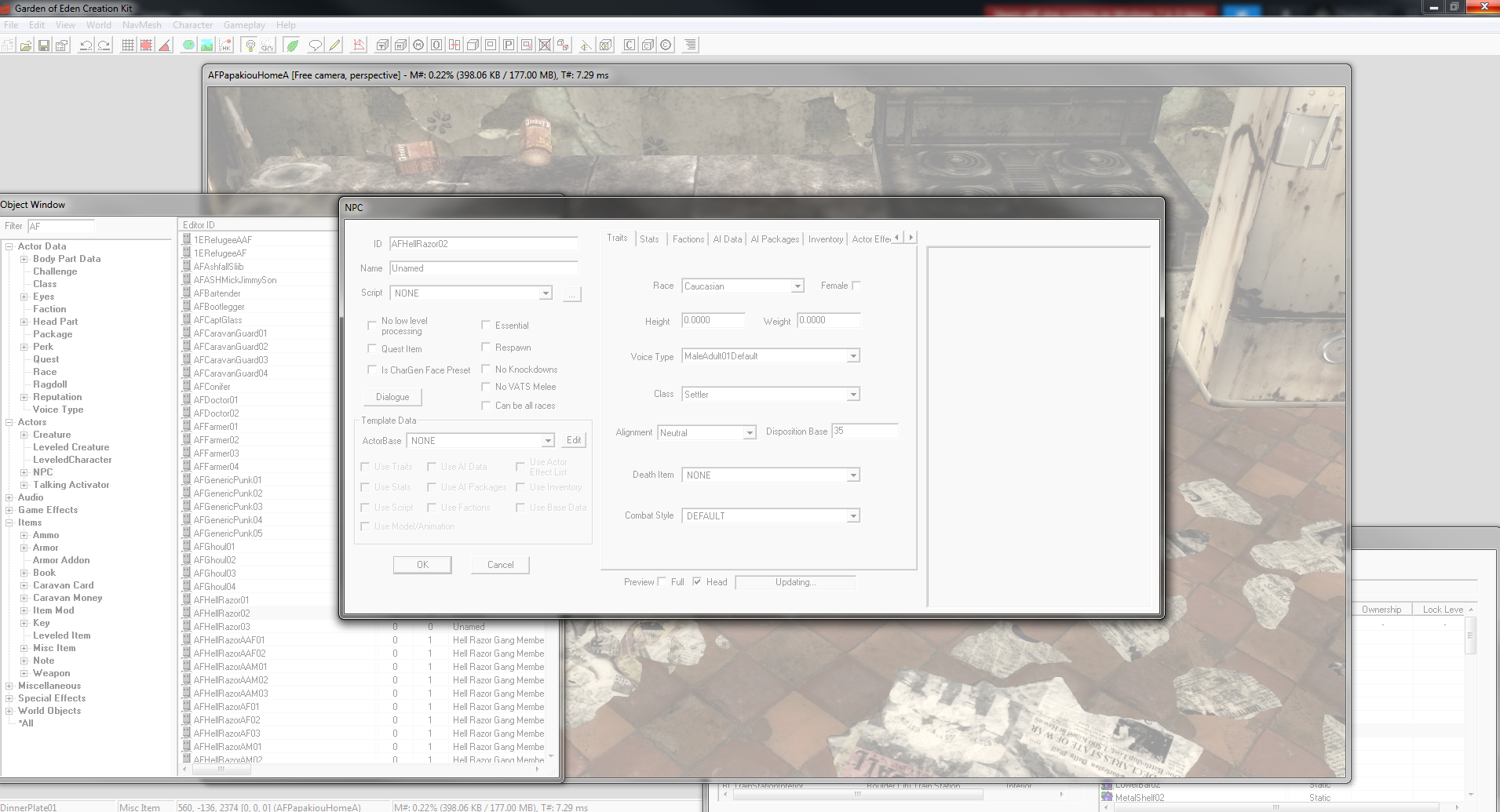Image resolution: width=1500 pixels, height=812 pixels.
Task: Click the T box toolbar icon
Action: (382, 46)
